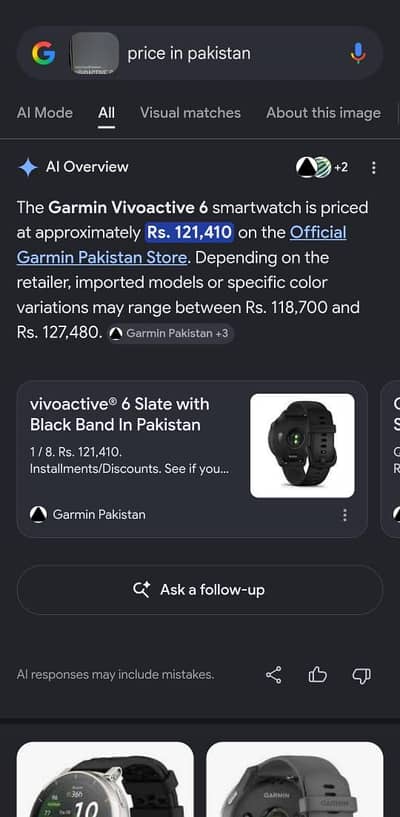This screenshot has width=400, height=817.
Task: Expand the source icons +2 group
Action: pos(322,167)
